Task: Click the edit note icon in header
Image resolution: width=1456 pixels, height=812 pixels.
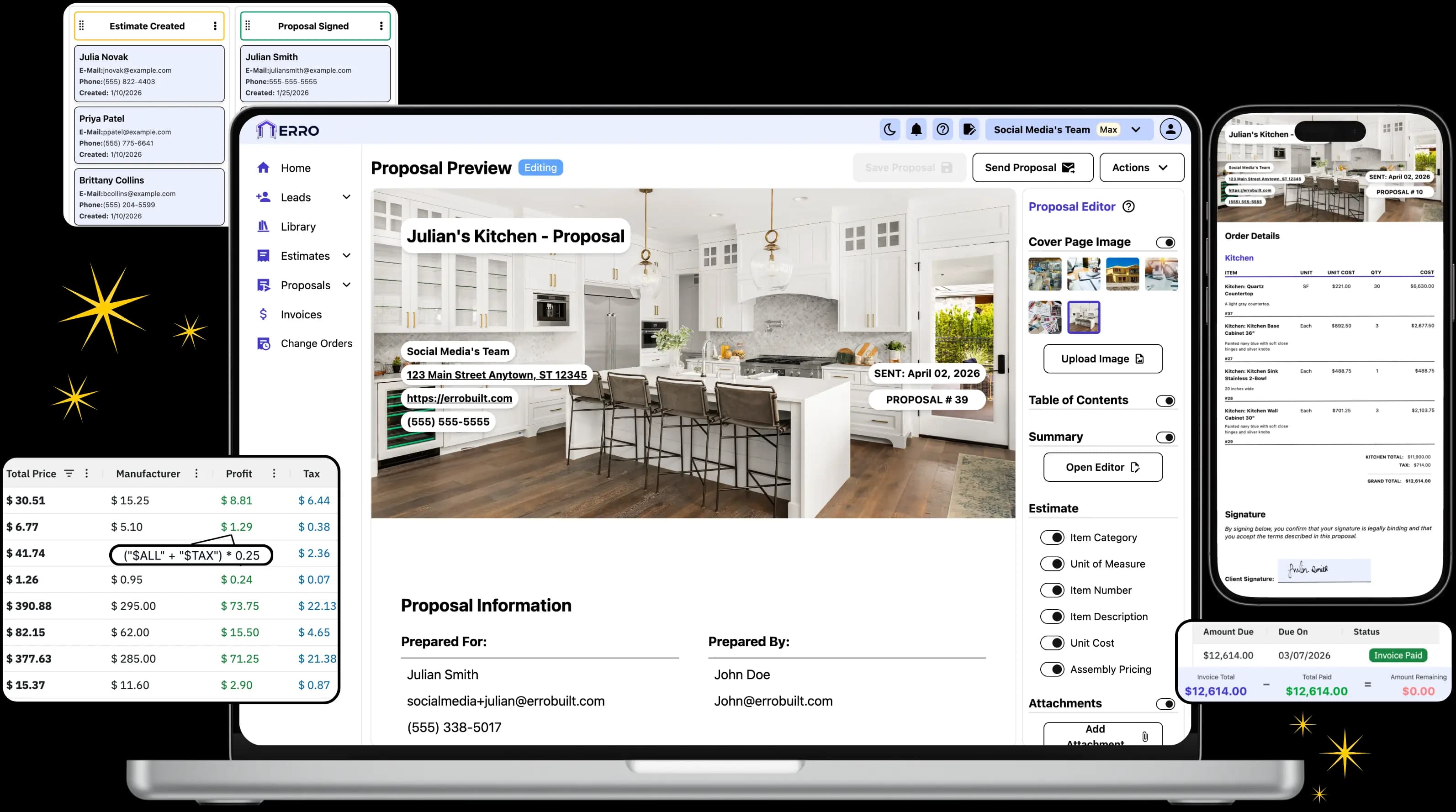Action: click(x=969, y=129)
